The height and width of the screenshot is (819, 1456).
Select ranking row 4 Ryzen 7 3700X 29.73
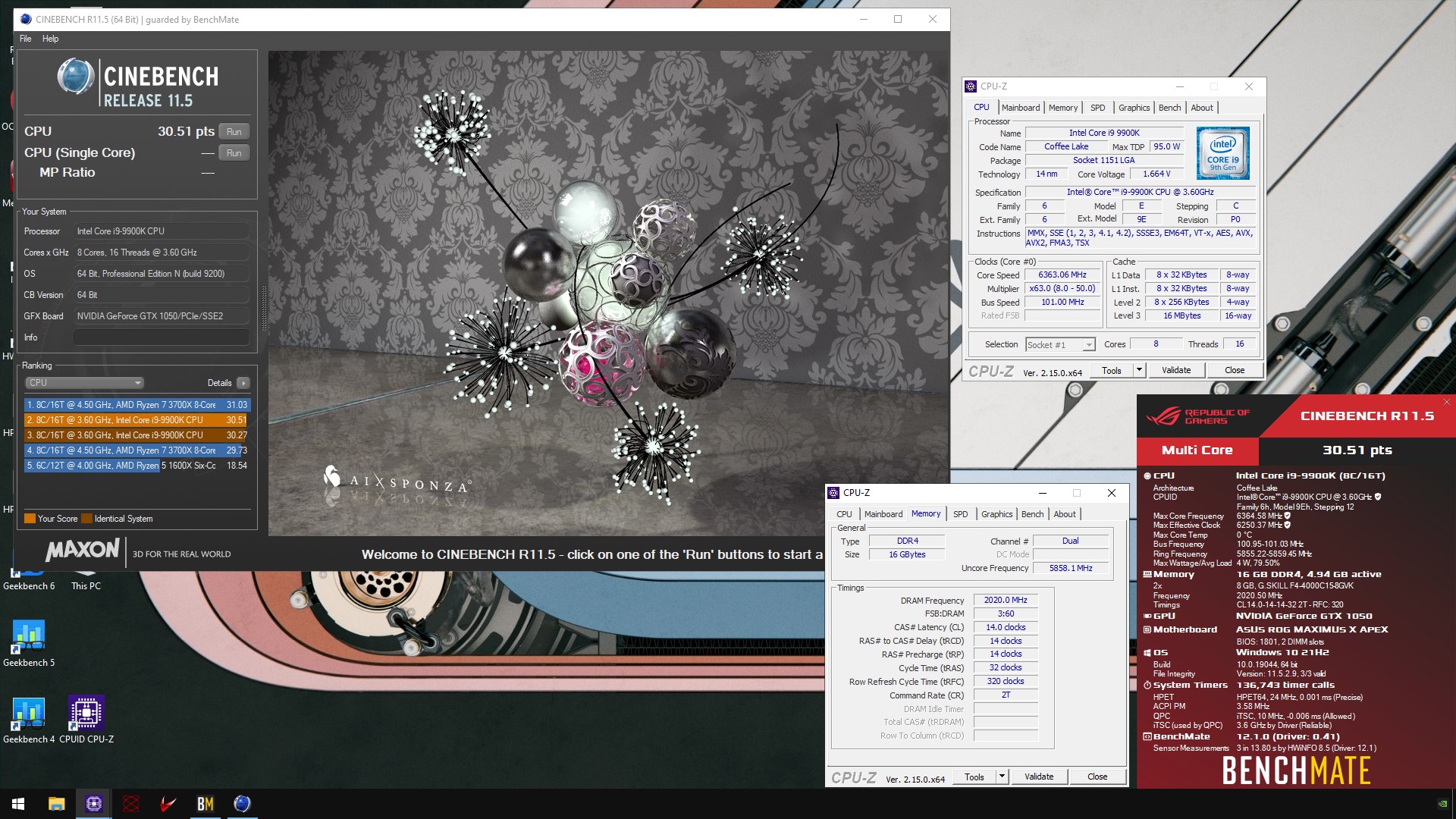click(x=136, y=450)
